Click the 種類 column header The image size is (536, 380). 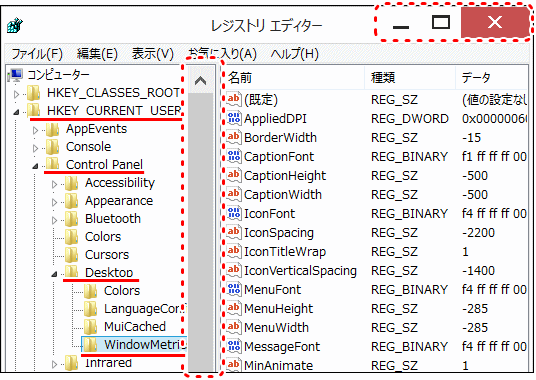pos(410,78)
